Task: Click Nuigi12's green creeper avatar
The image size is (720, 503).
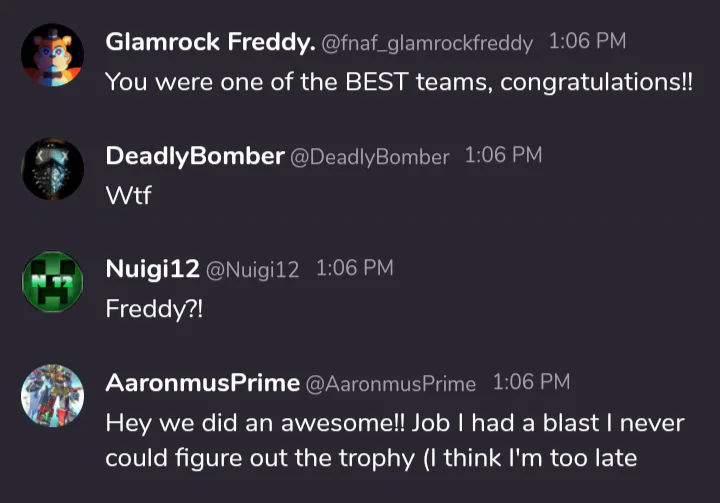Action: click(52, 283)
